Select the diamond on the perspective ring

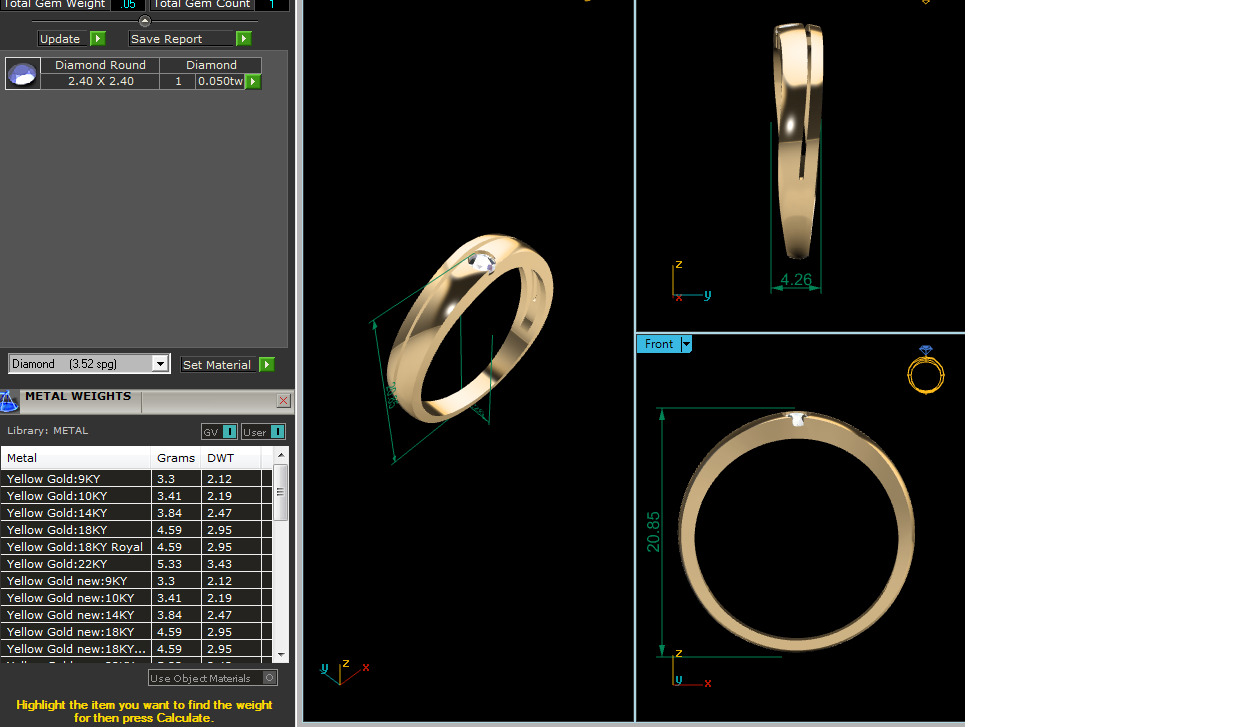(483, 263)
